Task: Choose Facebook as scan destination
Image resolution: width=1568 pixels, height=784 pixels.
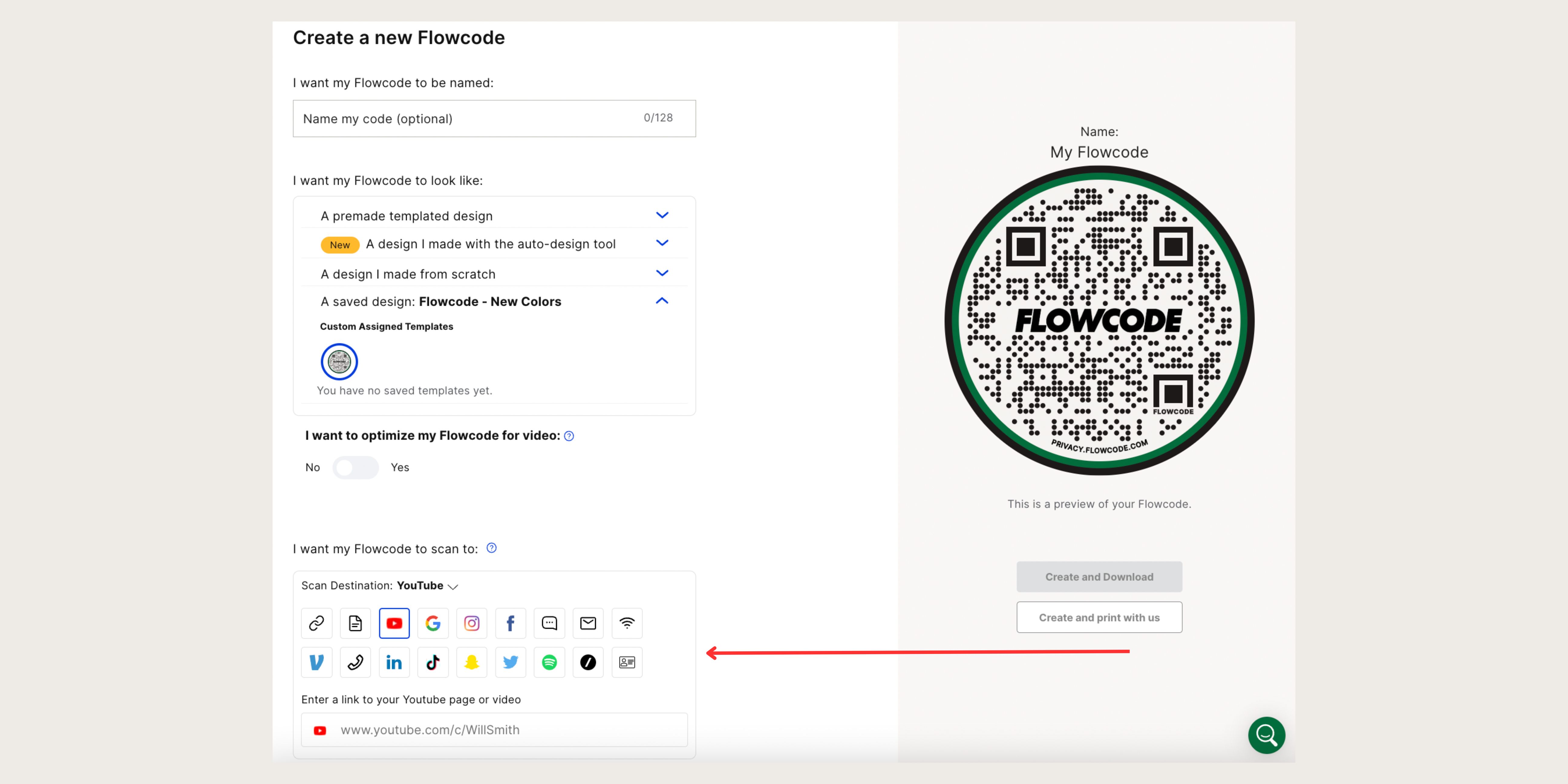Action: pyautogui.click(x=511, y=623)
